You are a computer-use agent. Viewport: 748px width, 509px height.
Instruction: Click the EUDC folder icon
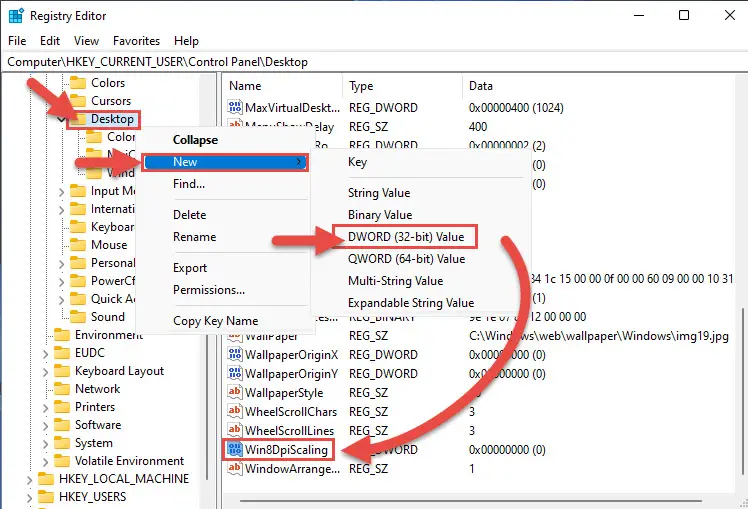62,353
